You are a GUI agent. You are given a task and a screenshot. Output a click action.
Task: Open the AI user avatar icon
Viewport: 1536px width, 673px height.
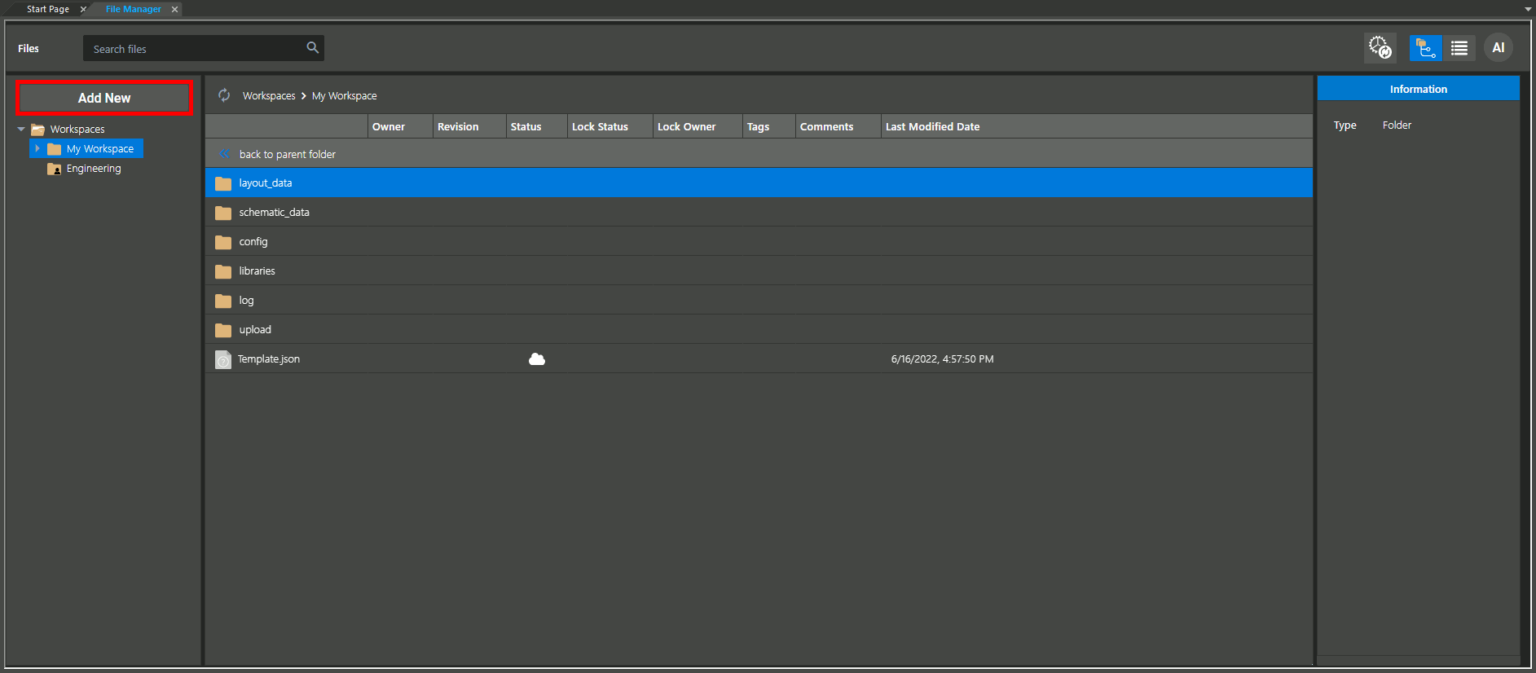(x=1498, y=47)
